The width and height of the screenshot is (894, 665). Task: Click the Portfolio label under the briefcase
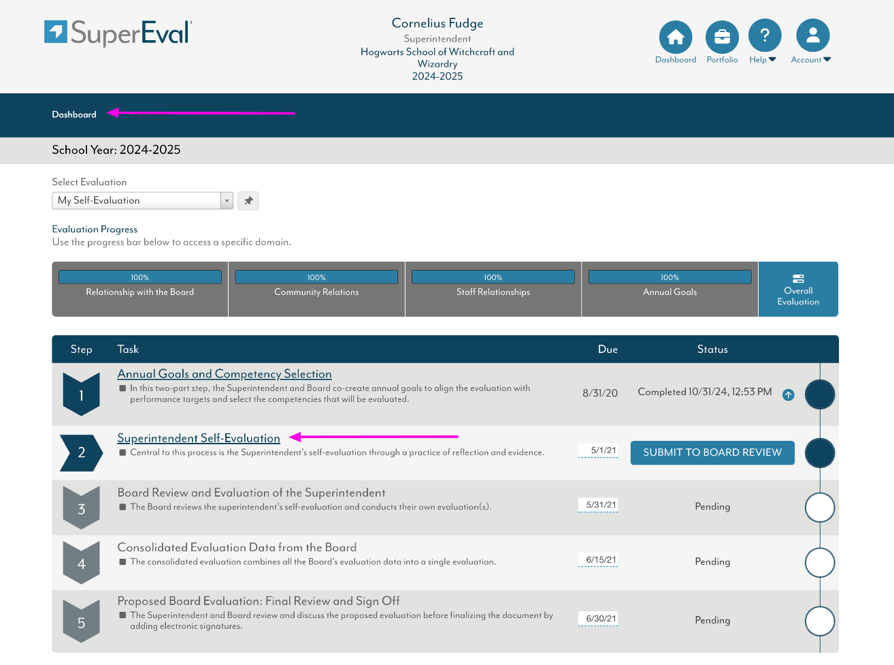722,60
